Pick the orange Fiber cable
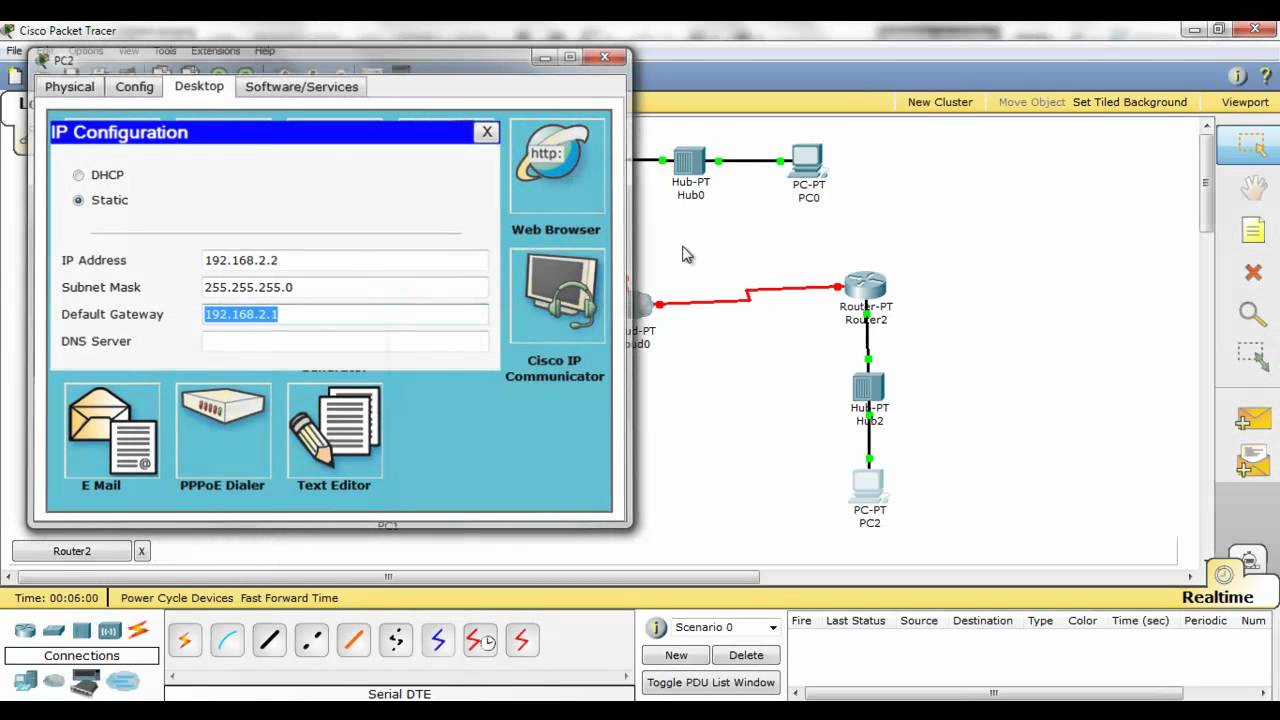Viewport: 1280px width, 720px height. [353, 640]
